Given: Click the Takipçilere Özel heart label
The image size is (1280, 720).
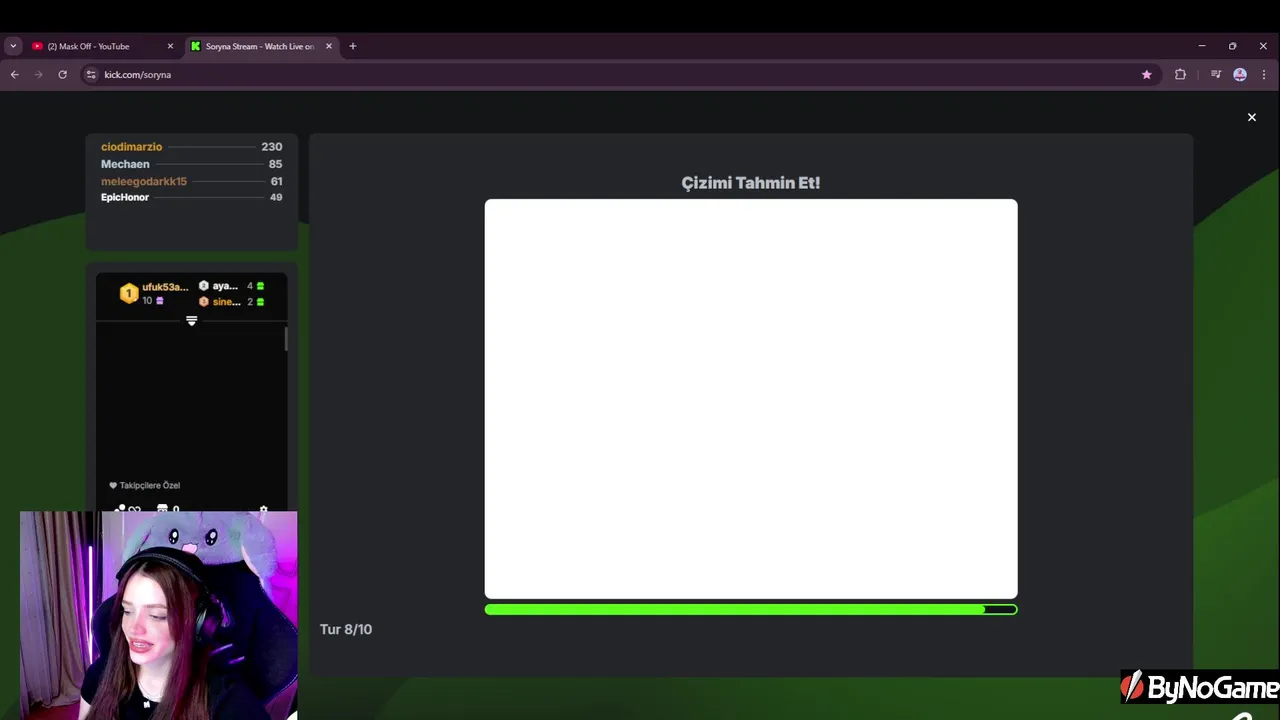Looking at the screenshot, I should pyautogui.click(x=144, y=485).
